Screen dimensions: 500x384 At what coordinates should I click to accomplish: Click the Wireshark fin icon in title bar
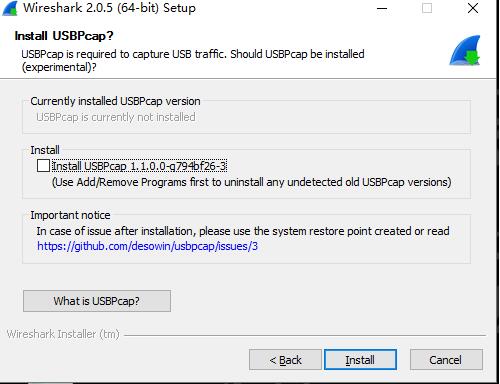(10, 8)
